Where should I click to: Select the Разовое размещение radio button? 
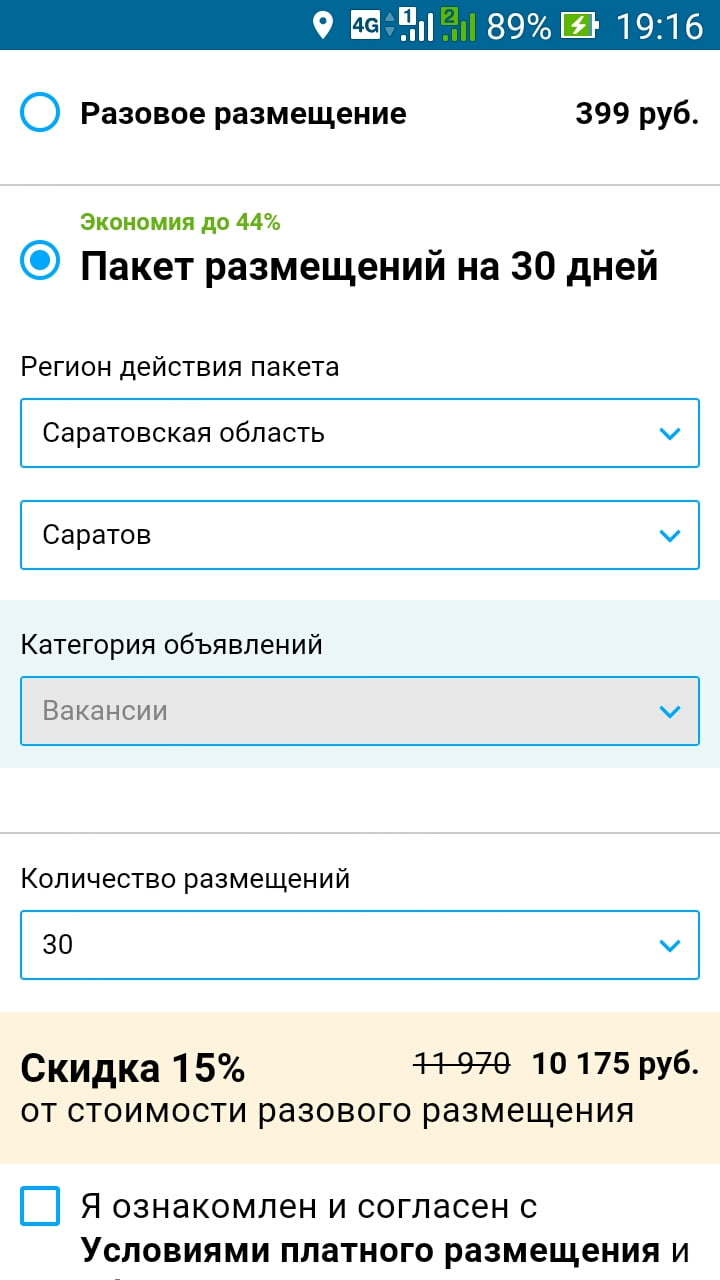click(40, 113)
